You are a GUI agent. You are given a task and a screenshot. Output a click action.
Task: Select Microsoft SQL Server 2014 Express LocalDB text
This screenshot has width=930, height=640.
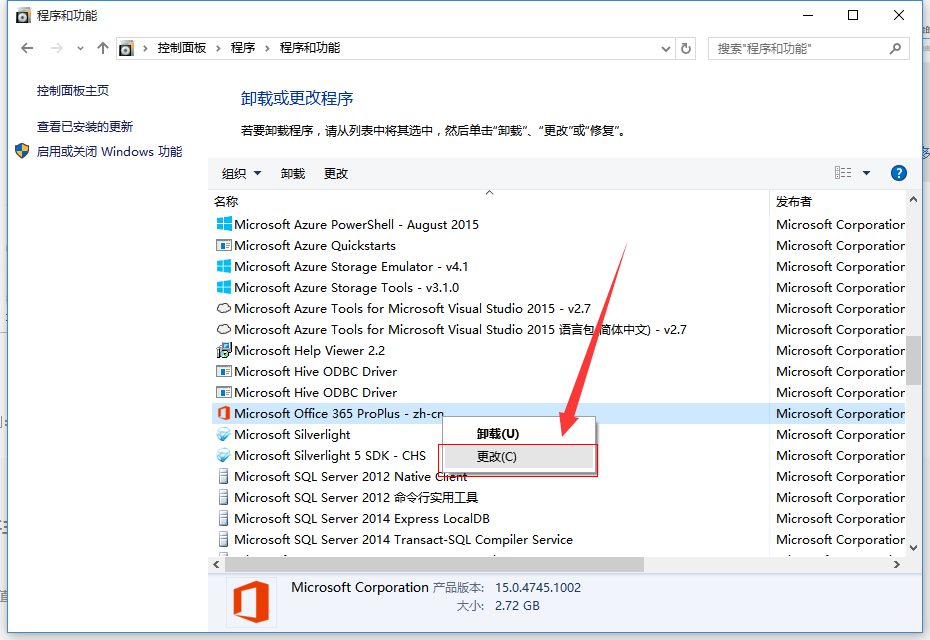pos(362,518)
